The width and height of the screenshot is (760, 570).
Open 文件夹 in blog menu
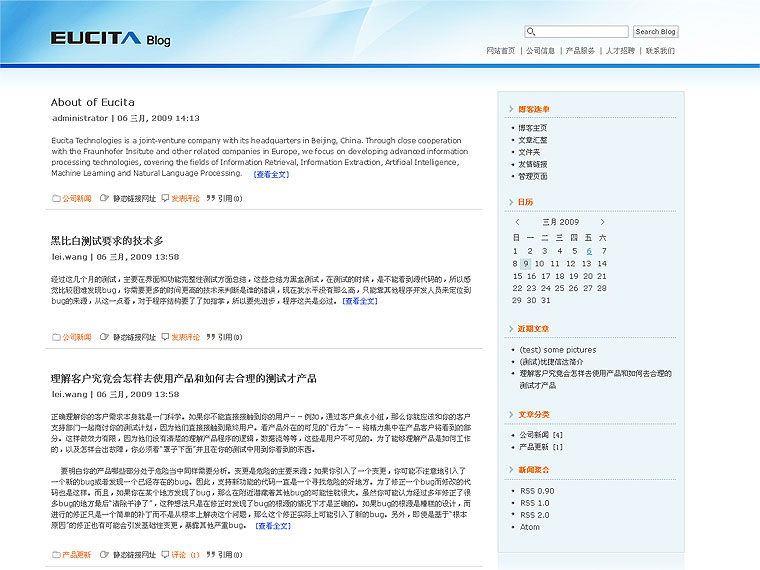pos(529,152)
